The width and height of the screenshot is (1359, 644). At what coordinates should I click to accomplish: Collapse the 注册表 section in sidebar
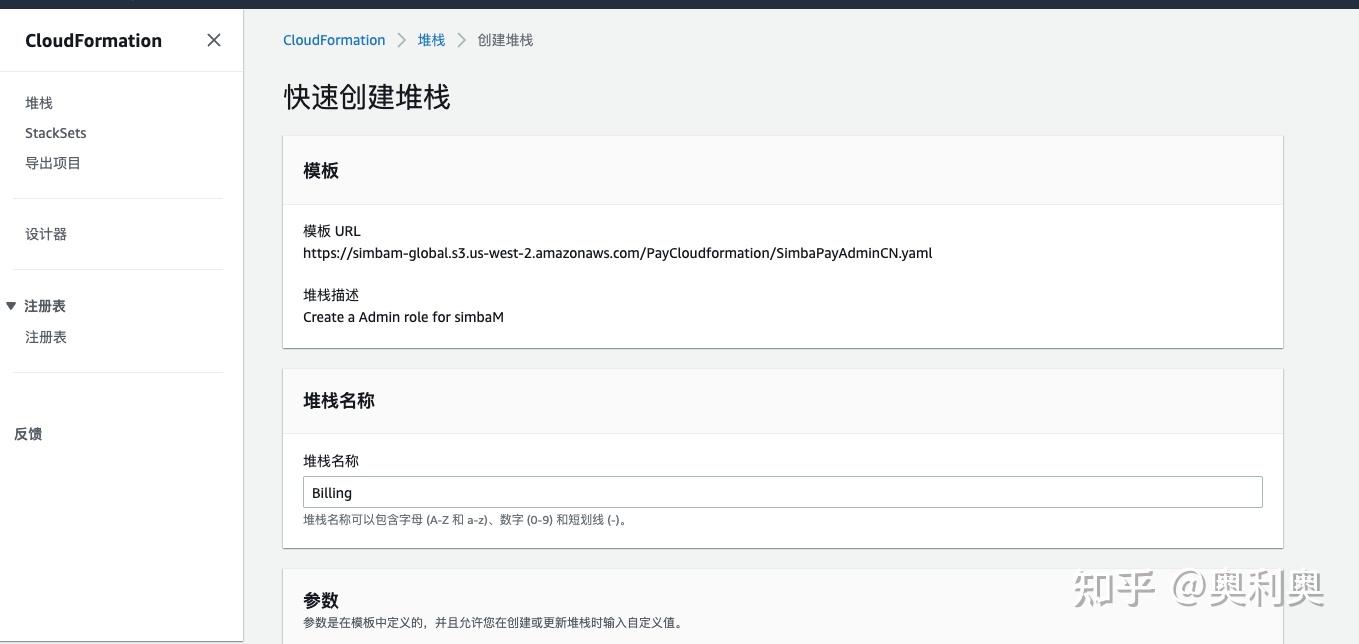coord(13,306)
